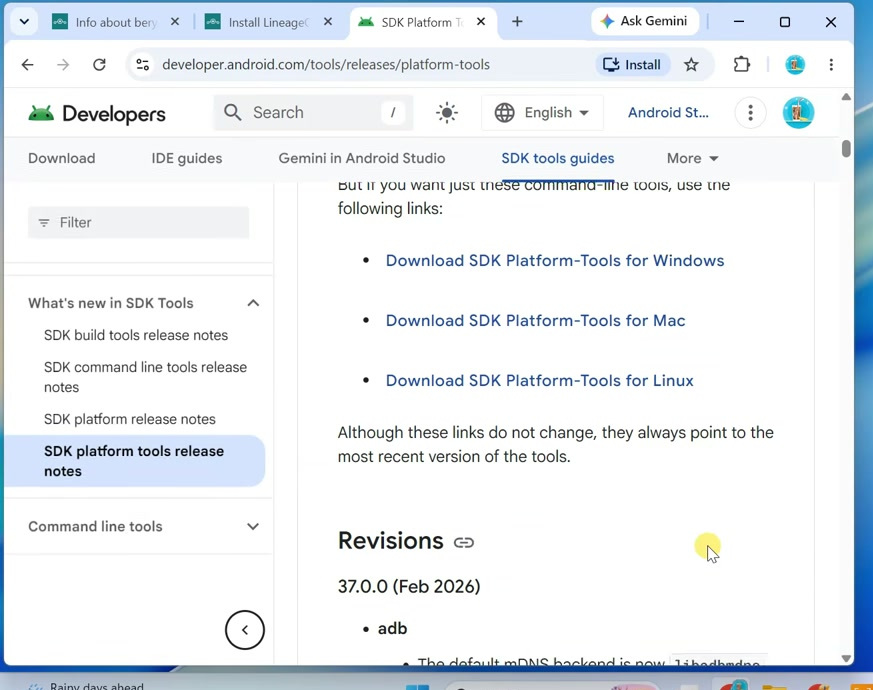Toggle the site light/dark theme
Viewport: 873px width, 690px height.
click(x=447, y=112)
